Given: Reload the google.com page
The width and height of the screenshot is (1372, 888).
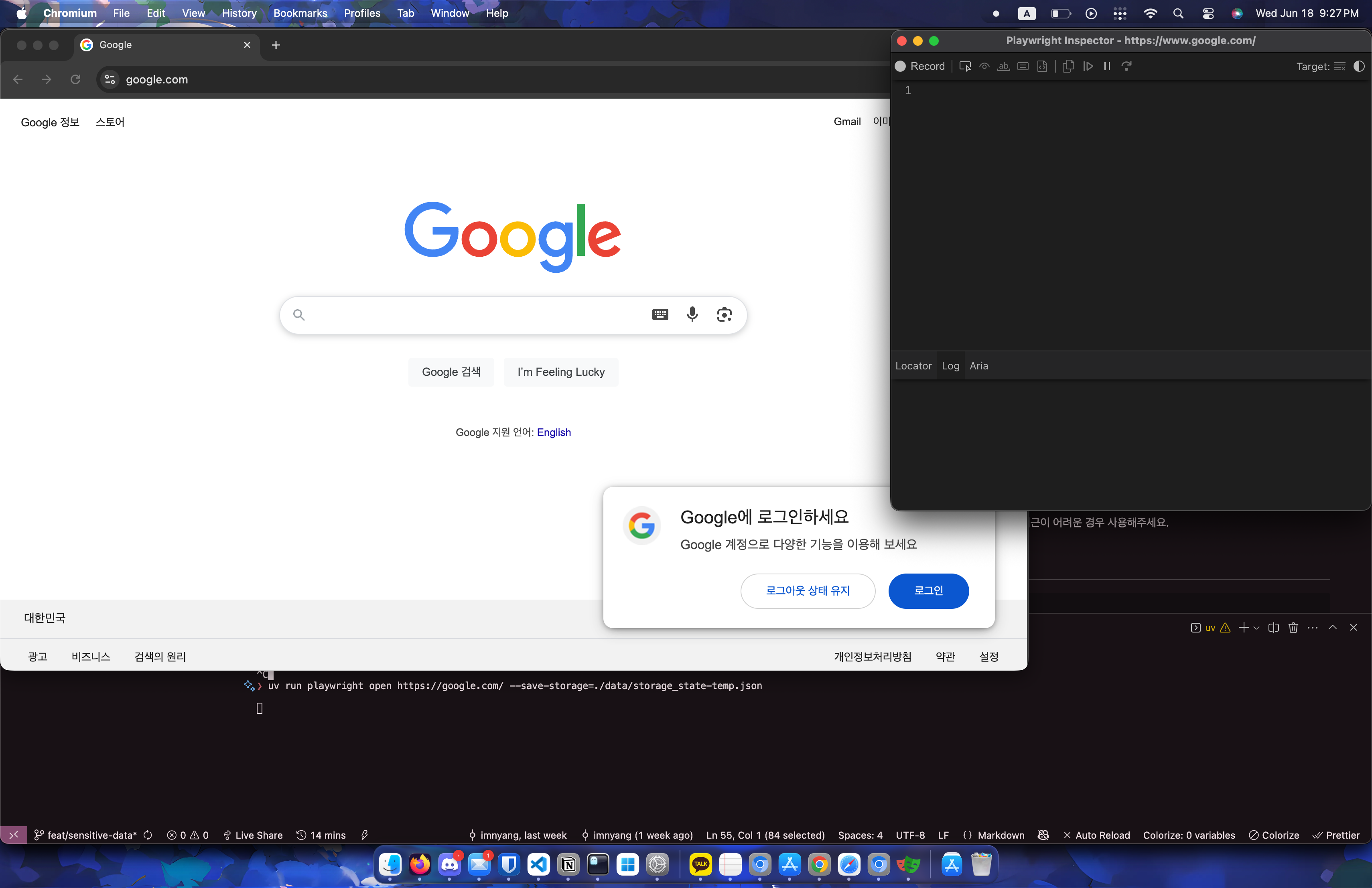Looking at the screenshot, I should [x=75, y=79].
